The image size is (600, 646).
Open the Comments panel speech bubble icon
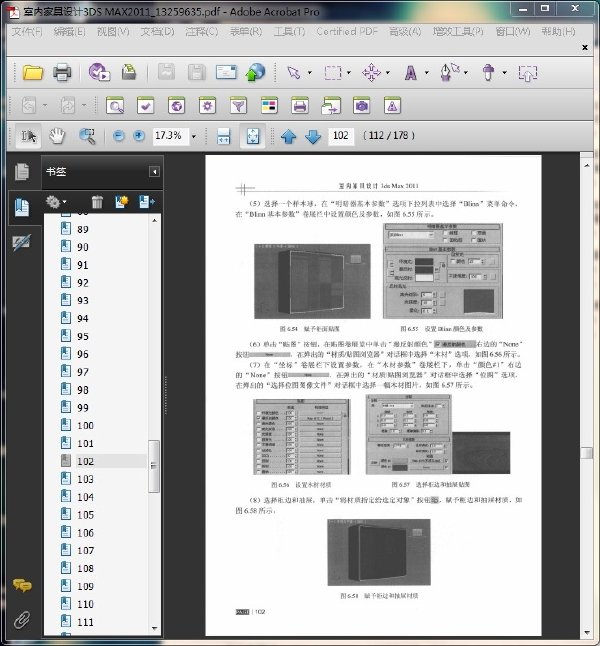click(22, 585)
